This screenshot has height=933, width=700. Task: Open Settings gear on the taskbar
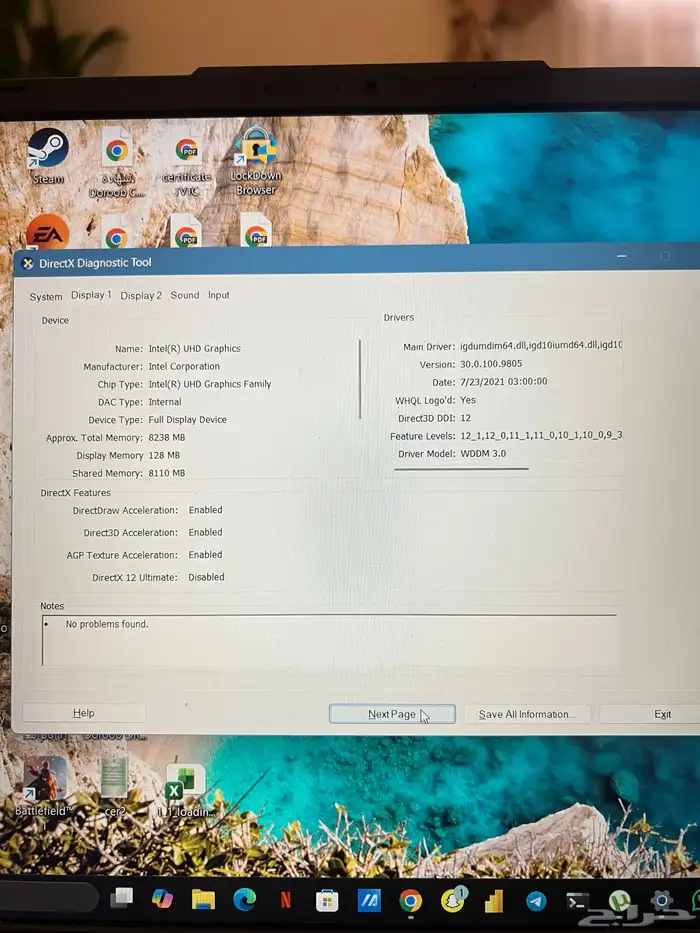(x=661, y=901)
